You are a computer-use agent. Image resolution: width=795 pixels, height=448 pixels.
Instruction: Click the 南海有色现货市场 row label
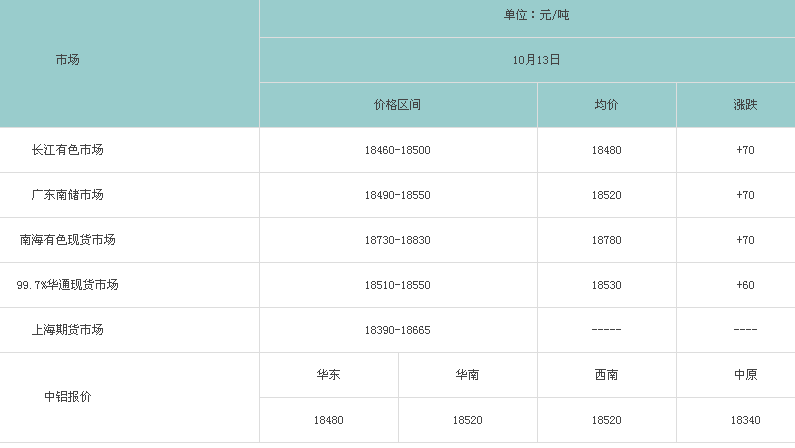pyautogui.click(x=67, y=240)
